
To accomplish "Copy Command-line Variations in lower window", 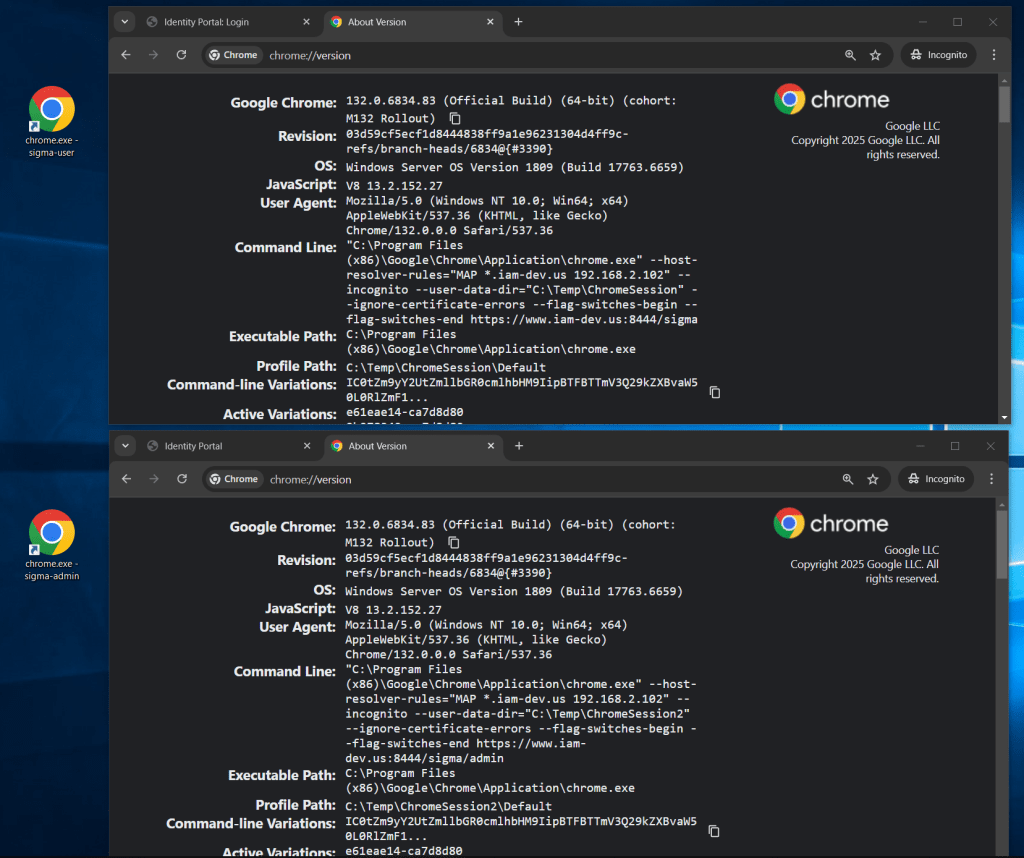I will pyautogui.click(x=714, y=831).
